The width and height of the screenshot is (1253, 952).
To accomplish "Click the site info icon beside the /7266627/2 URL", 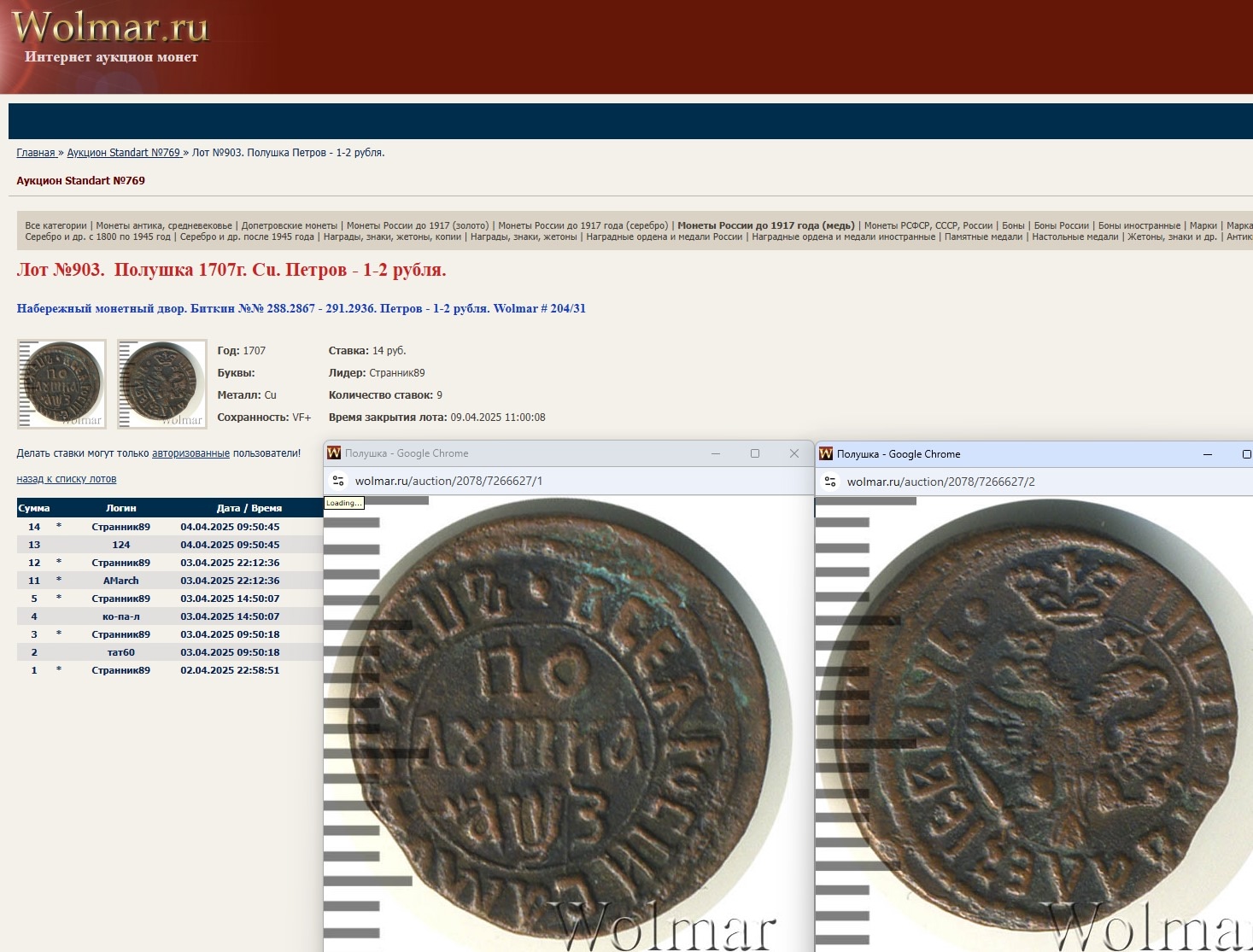I will point(830,482).
